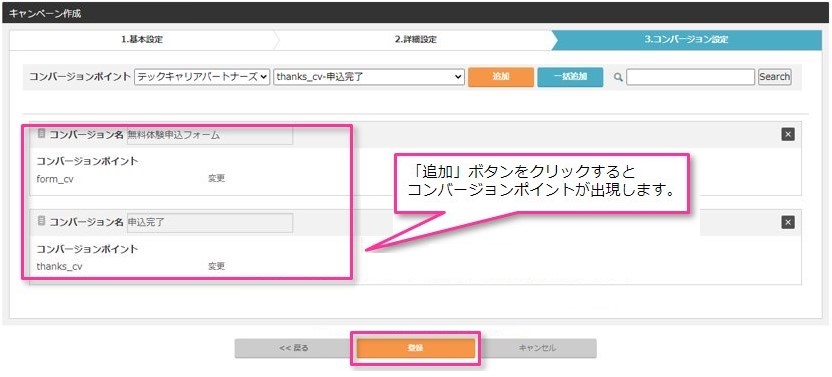Remove the 無料体験申込フォーム conversion with X icon
Image resolution: width=832 pixels, height=377 pixels.
788,135
